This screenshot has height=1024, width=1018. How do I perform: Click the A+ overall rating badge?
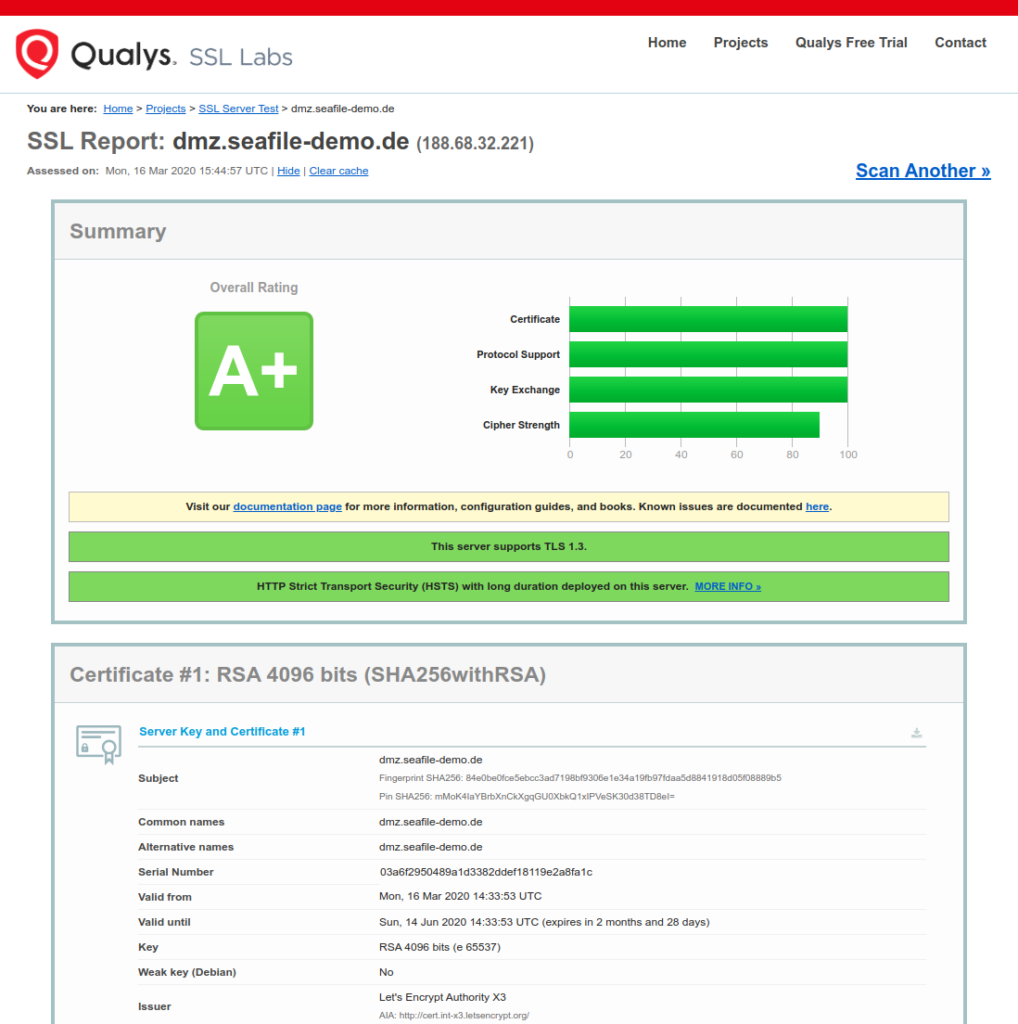click(254, 371)
